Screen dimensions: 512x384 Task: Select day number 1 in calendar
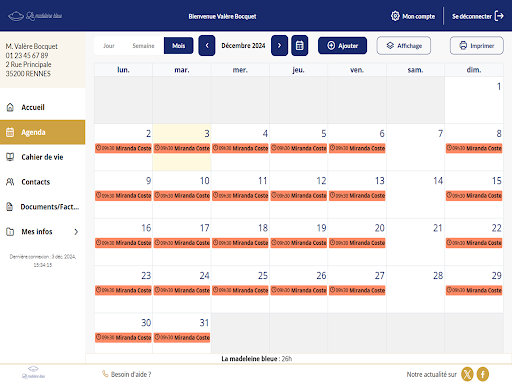(x=499, y=86)
